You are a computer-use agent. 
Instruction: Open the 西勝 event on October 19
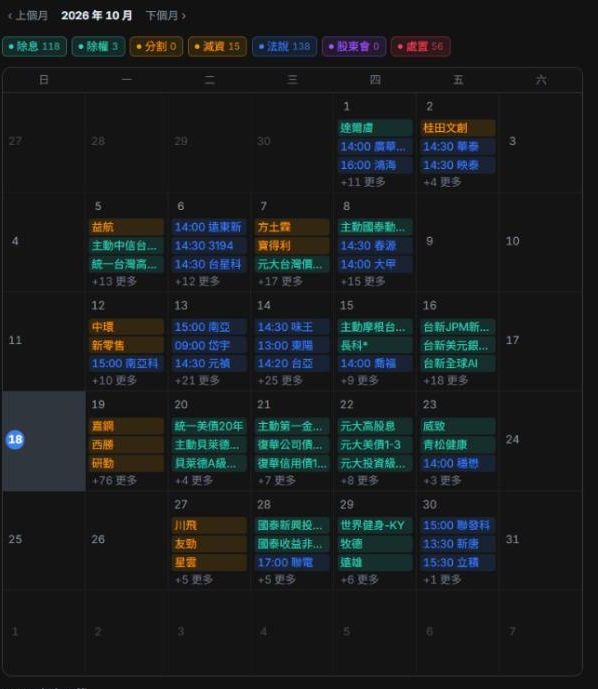(x=127, y=445)
